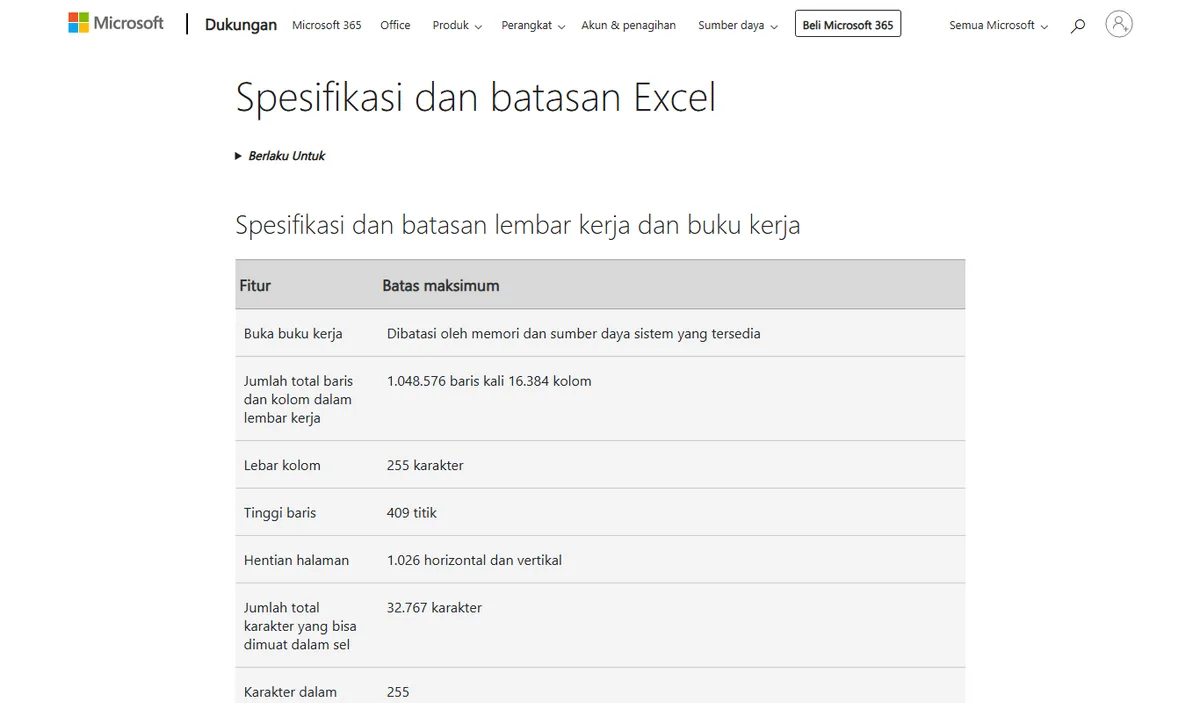The image size is (1200, 703).
Task: Click the Beli Microsoft 365 button
Action: click(x=848, y=25)
